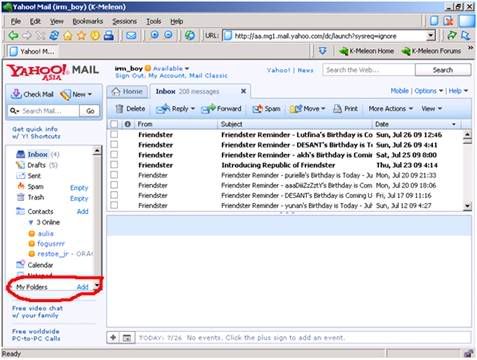Click the Search the Web input field
The height and width of the screenshot is (360, 477).
(369, 70)
